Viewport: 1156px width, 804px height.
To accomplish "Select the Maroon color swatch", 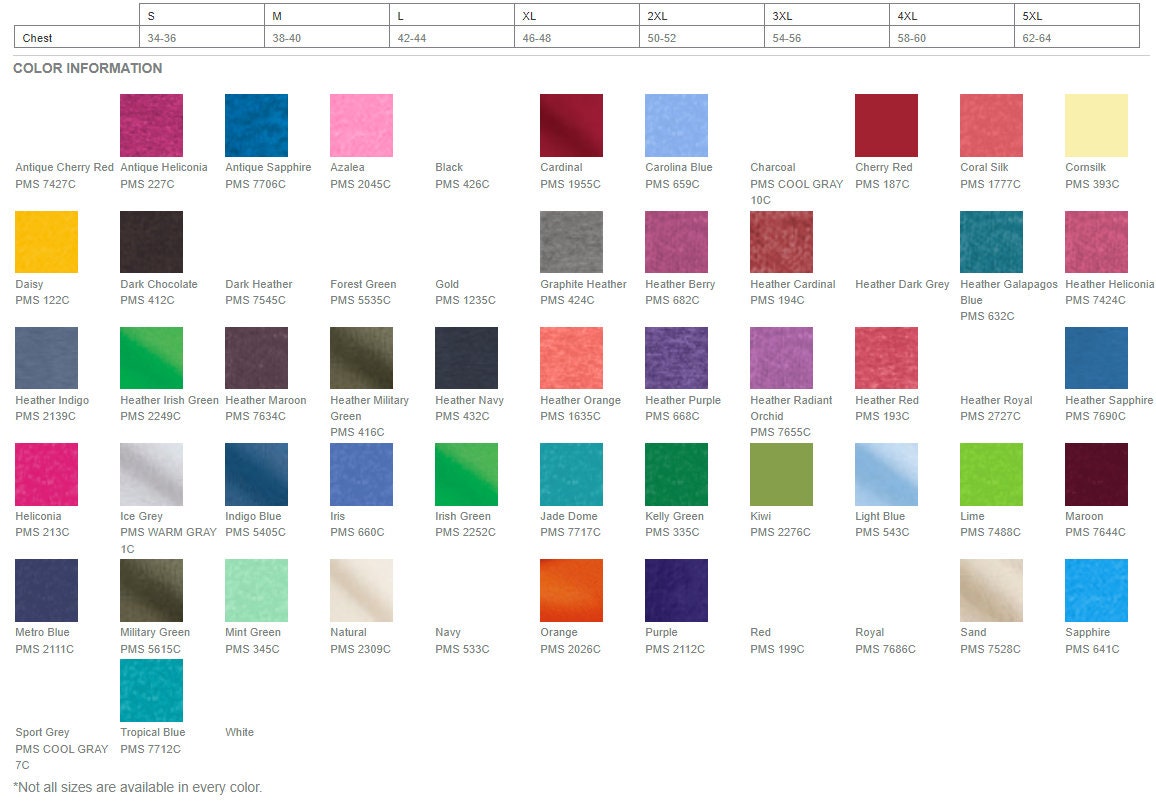I will 1096,475.
